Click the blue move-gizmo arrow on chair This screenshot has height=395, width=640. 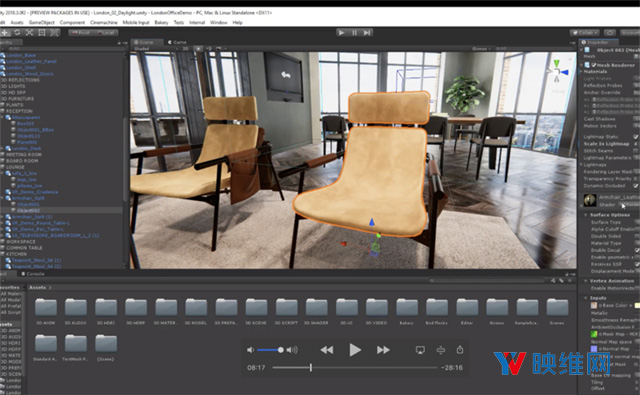(372, 222)
